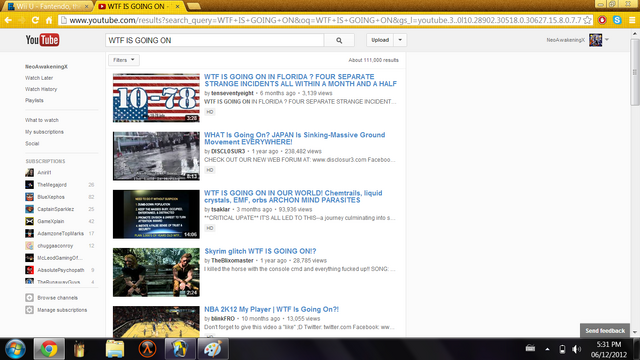Open NBA 2K12 My Player video title
640x360 pixels.
271,309
